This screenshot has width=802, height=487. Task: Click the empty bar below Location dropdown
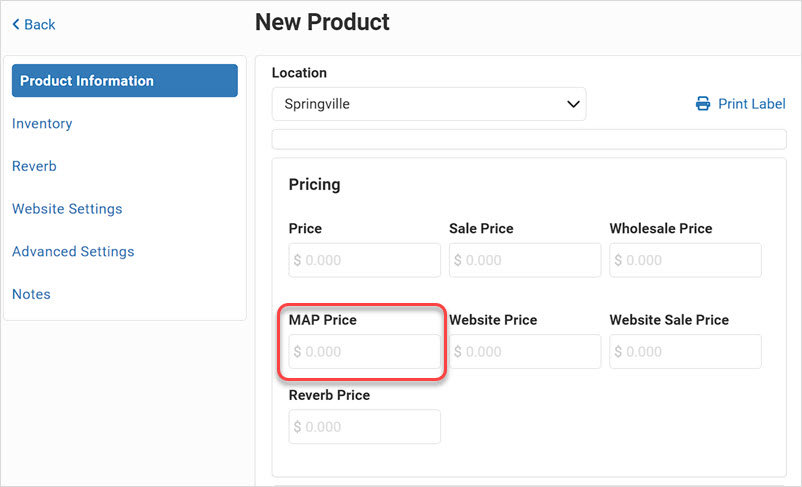[x=529, y=139]
